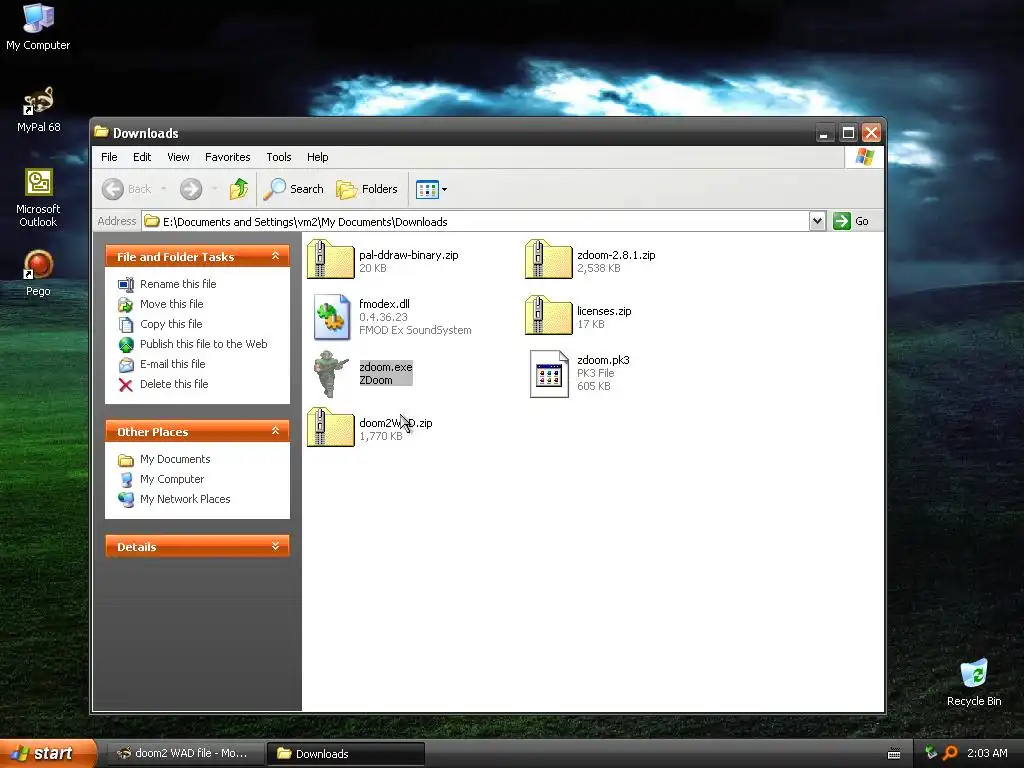Click Copy this file

tap(171, 324)
